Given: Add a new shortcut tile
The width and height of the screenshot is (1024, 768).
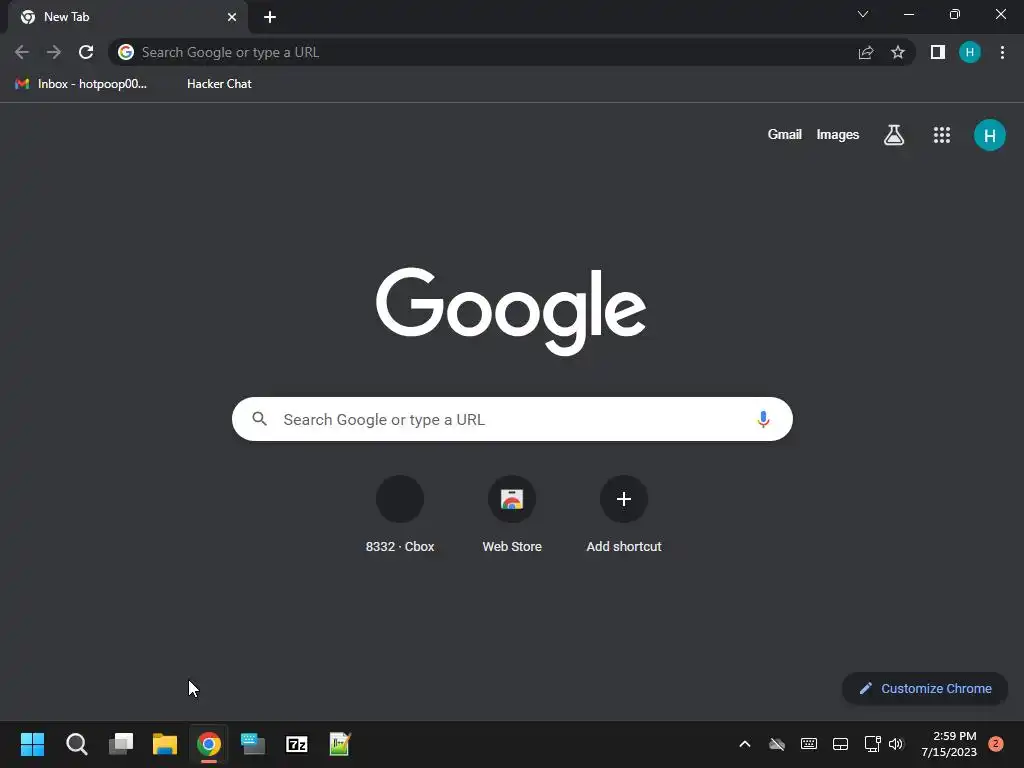Looking at the screenshot, I should [x=624, y=515].
